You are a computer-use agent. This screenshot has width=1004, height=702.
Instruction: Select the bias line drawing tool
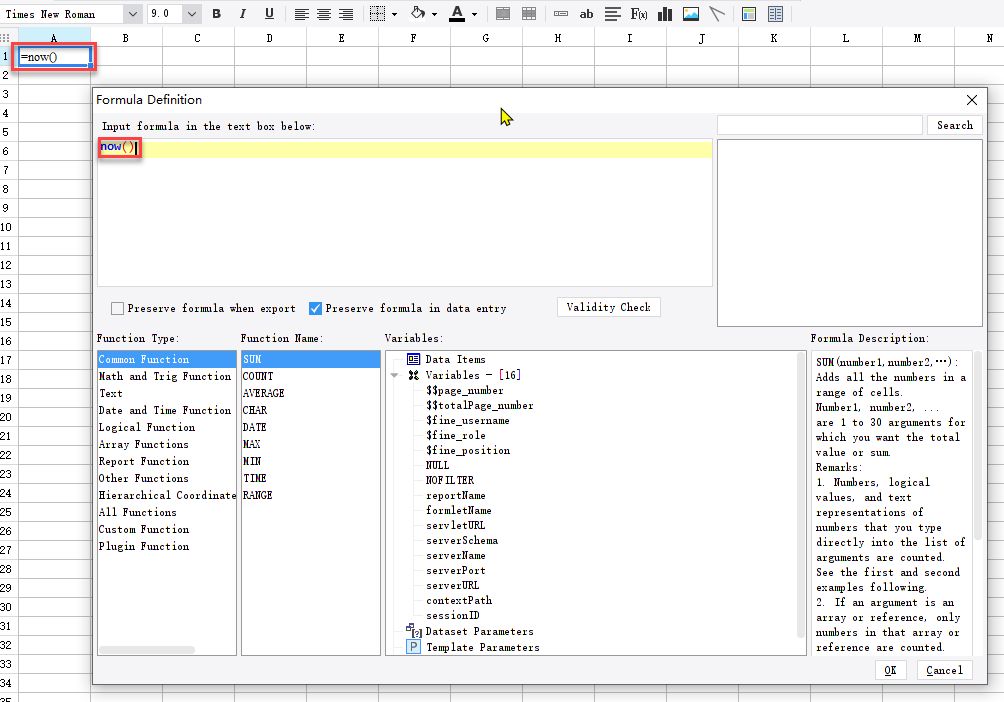point(716,14)
